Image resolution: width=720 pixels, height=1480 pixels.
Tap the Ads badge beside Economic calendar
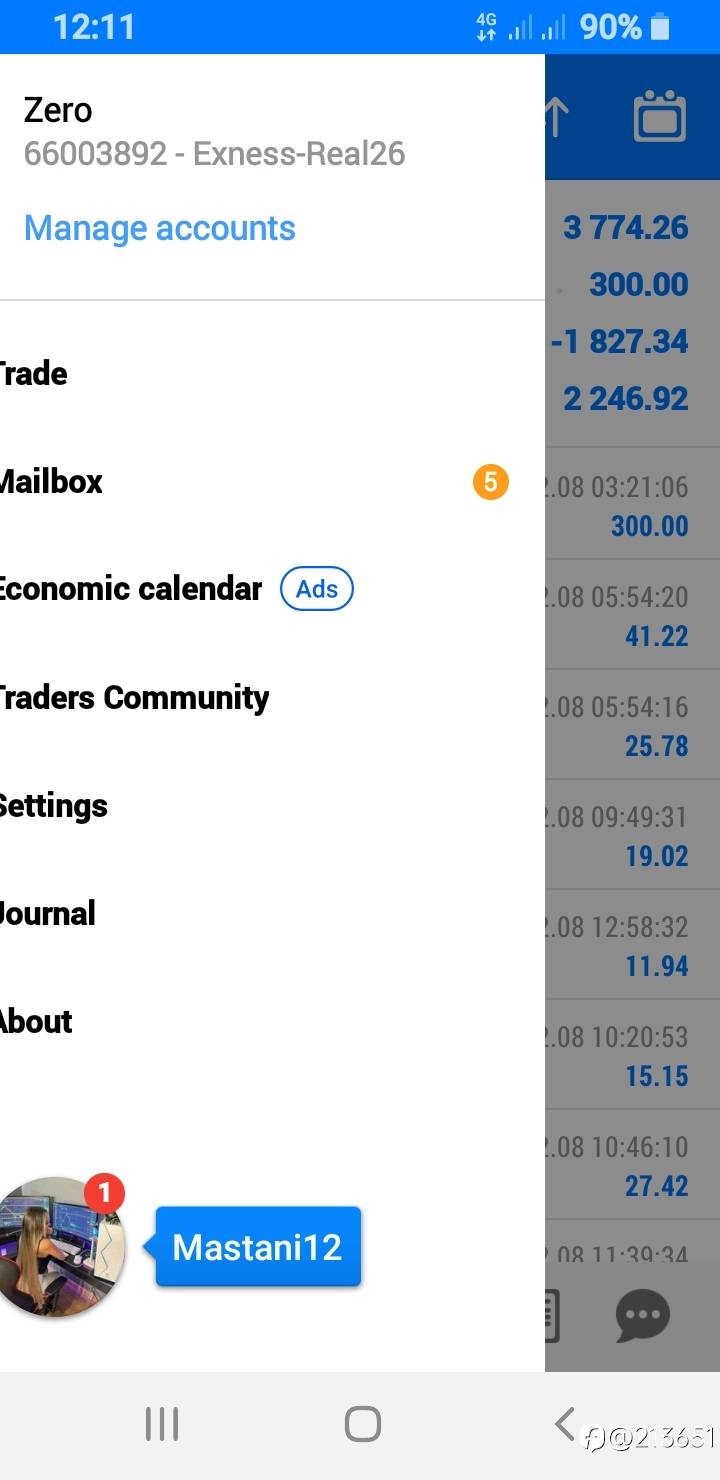pyautogui.click(x=317, y=589)
